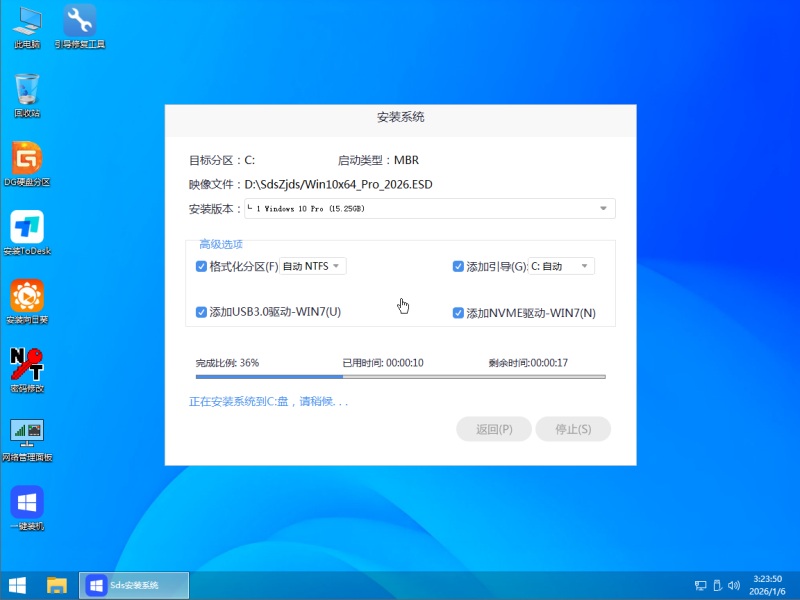
Task: Launch the 一键装机 desktop icon
Action: (x=27, y=502)
